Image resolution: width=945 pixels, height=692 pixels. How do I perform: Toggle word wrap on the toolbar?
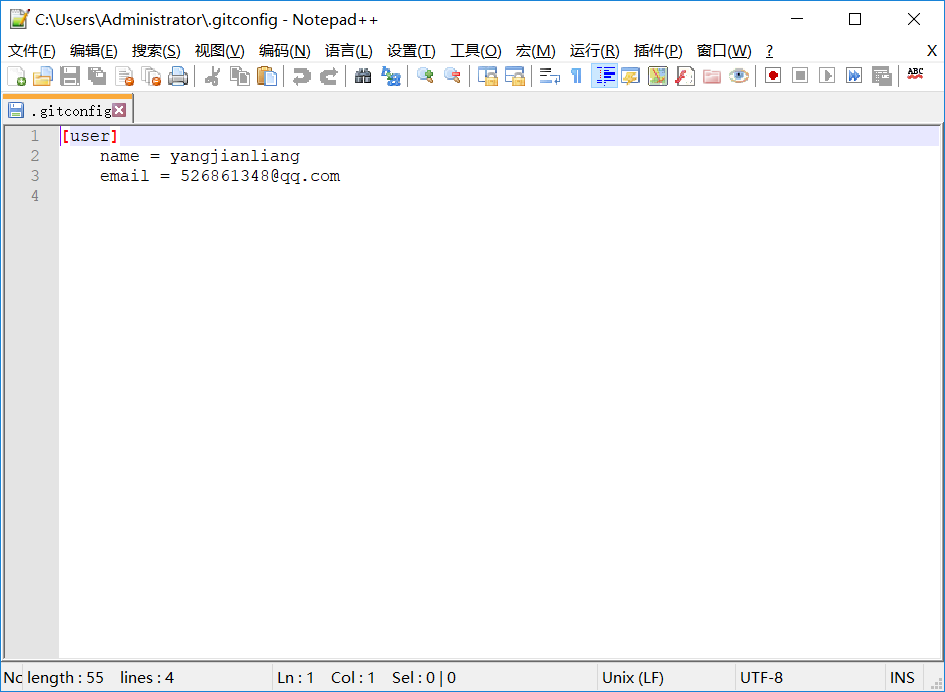(x=549, y=75)
